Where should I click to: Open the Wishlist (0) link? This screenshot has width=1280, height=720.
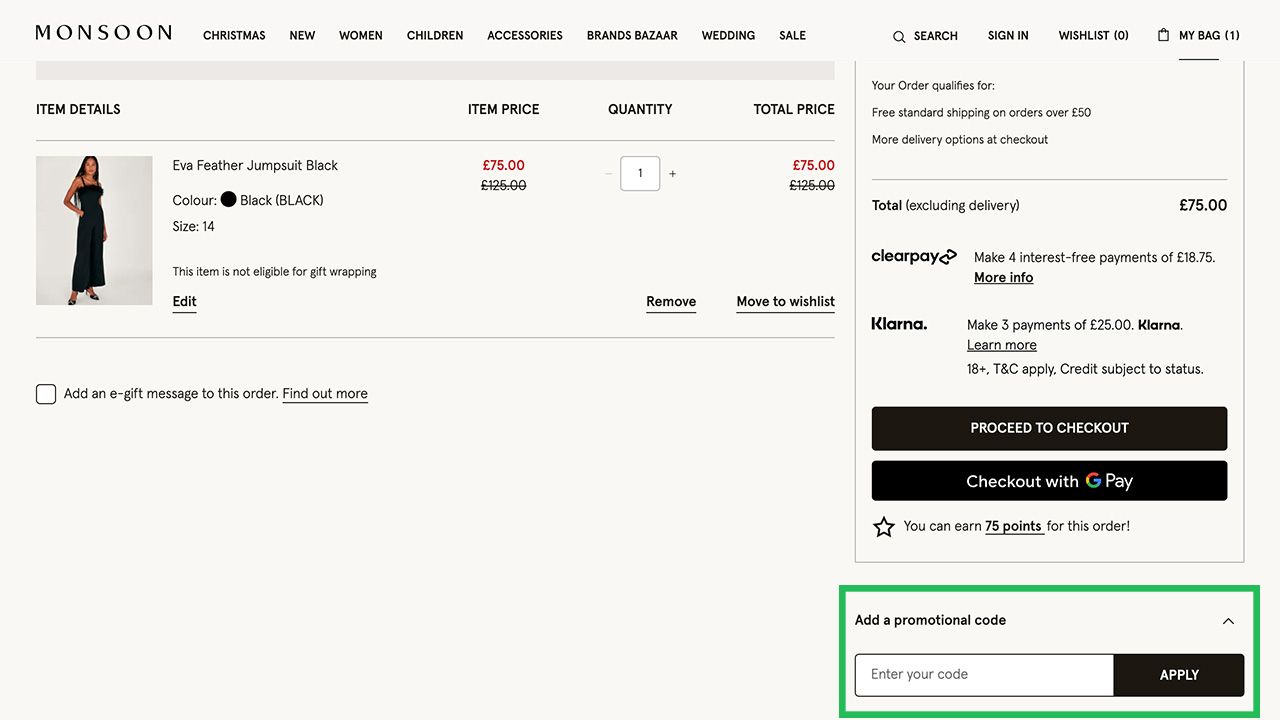pyautogui.click(x=1094, y=35)
